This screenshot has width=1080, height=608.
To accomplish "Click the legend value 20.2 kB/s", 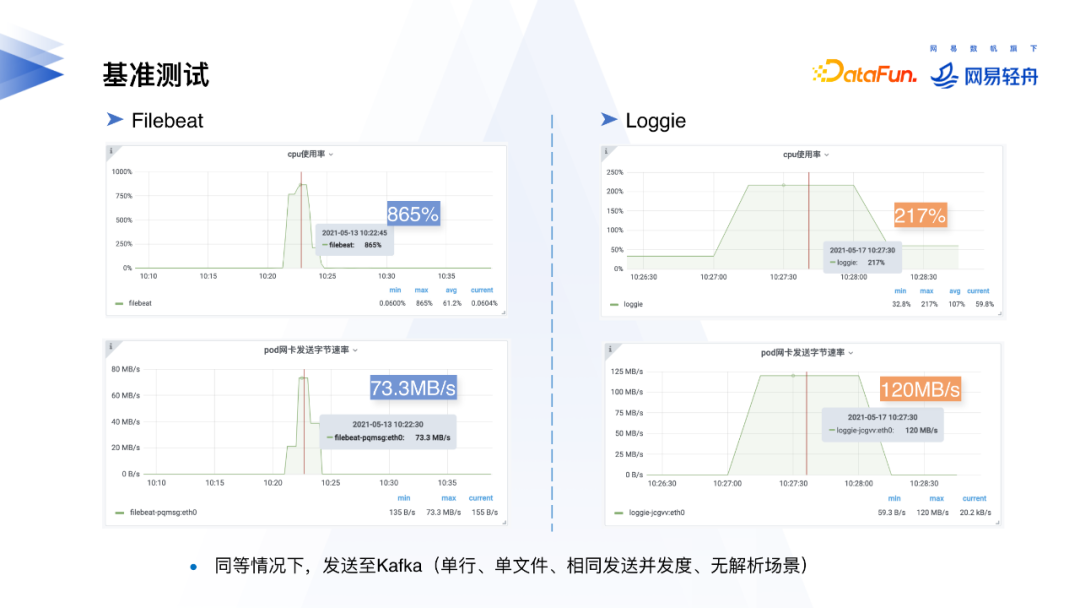I will click(x=975, y=512).
